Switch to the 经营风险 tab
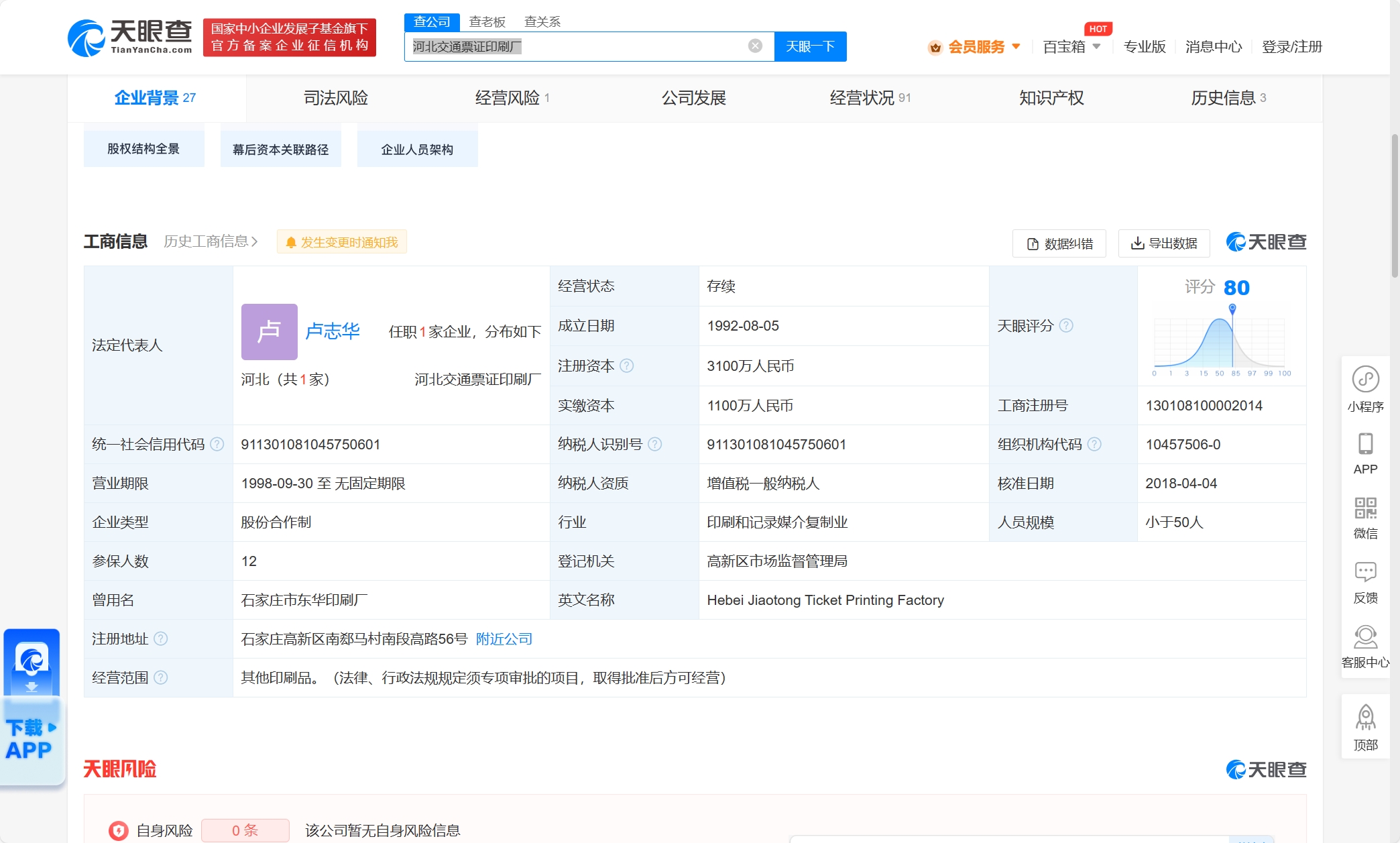 pos(512,98)
